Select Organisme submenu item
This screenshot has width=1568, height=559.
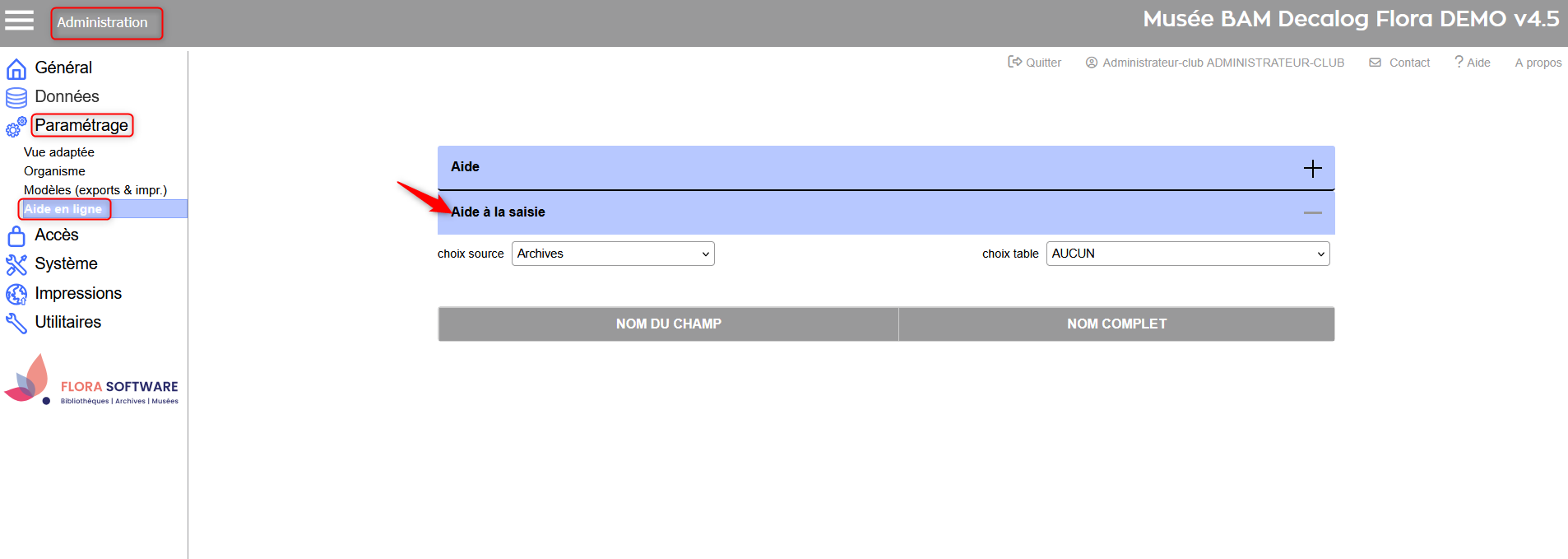54,171
